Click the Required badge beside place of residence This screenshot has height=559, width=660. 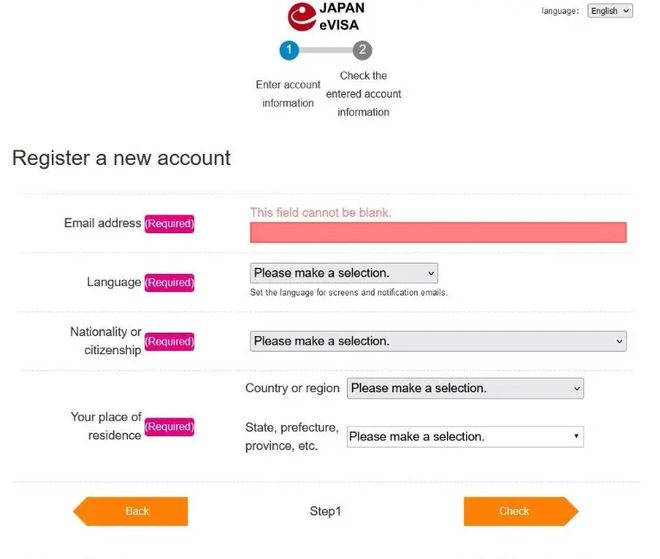pos(169,427)
